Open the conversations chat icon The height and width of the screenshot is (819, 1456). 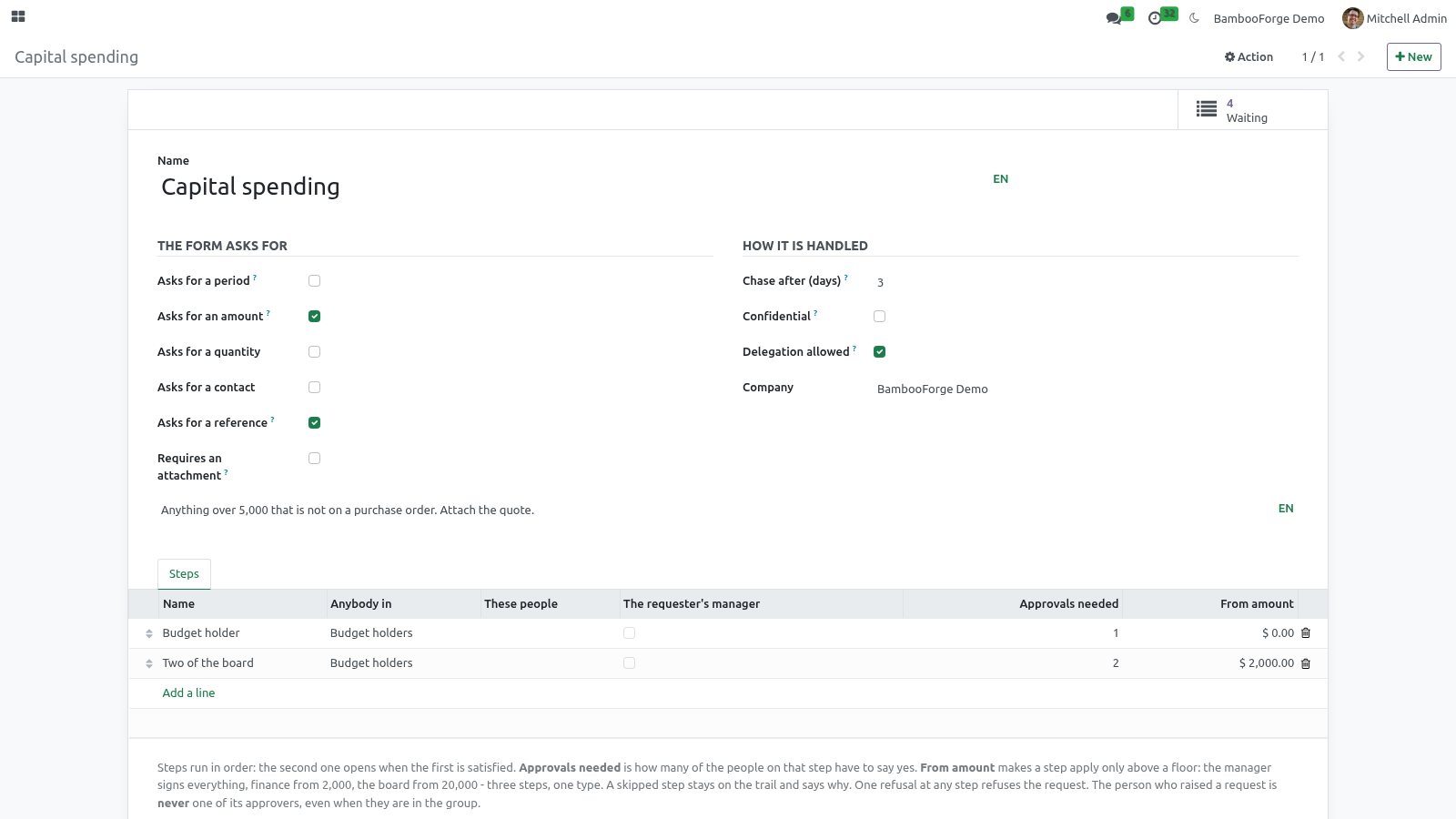coord(1114,18)
